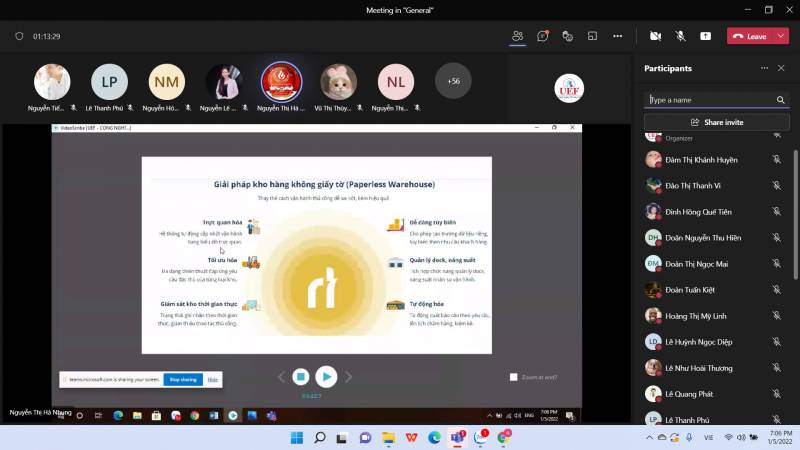The image size is (800, 450).
Task: Show the +56 additional participants
Action: tap(453, 81)
